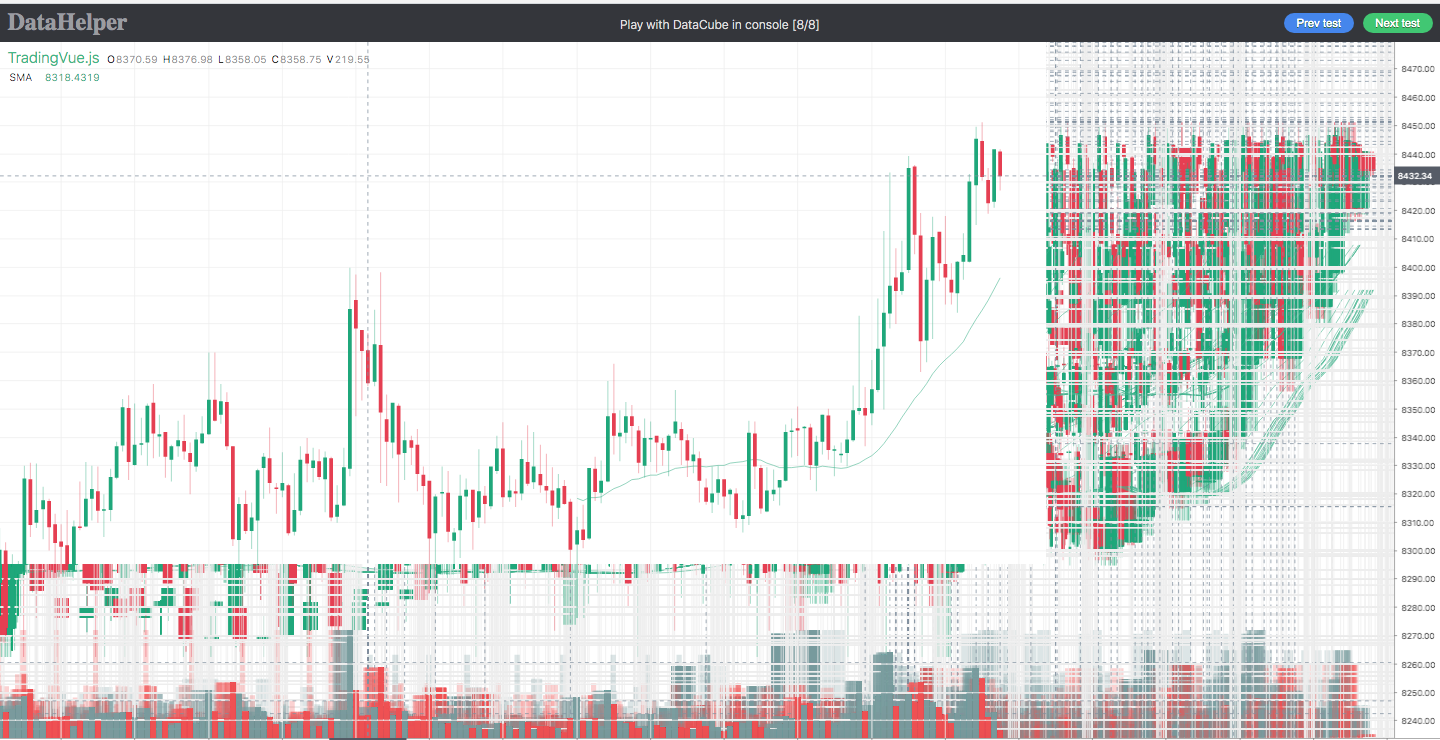Toggle the SMA indicator label
Viewport: 1440px width, 740px height.
tap(21, 77)
